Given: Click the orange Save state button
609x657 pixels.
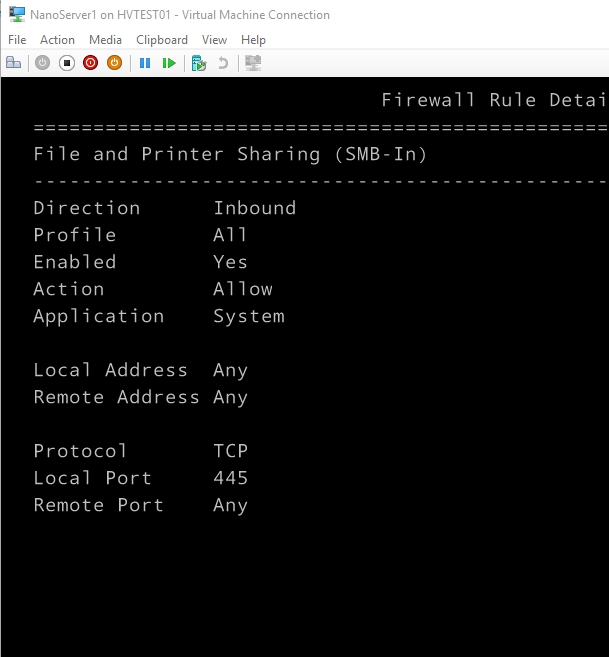Looking at the screenshot, I should click(114, 63).
